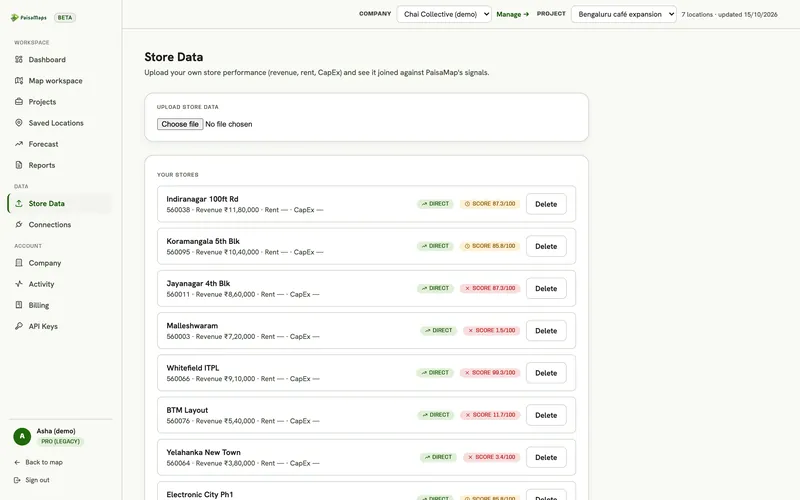800x500 pixels.
Task: Click the Dashboard grid icon
Action: (19, 60)
